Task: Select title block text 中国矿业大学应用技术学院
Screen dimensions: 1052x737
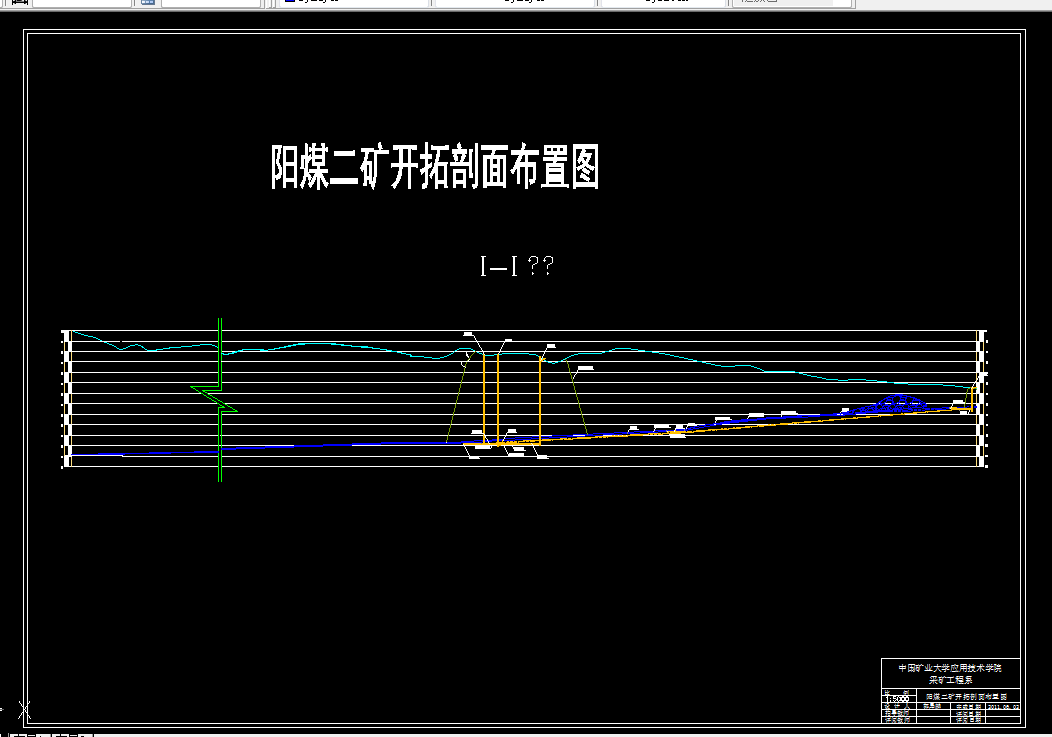Action: coord(950,668)
